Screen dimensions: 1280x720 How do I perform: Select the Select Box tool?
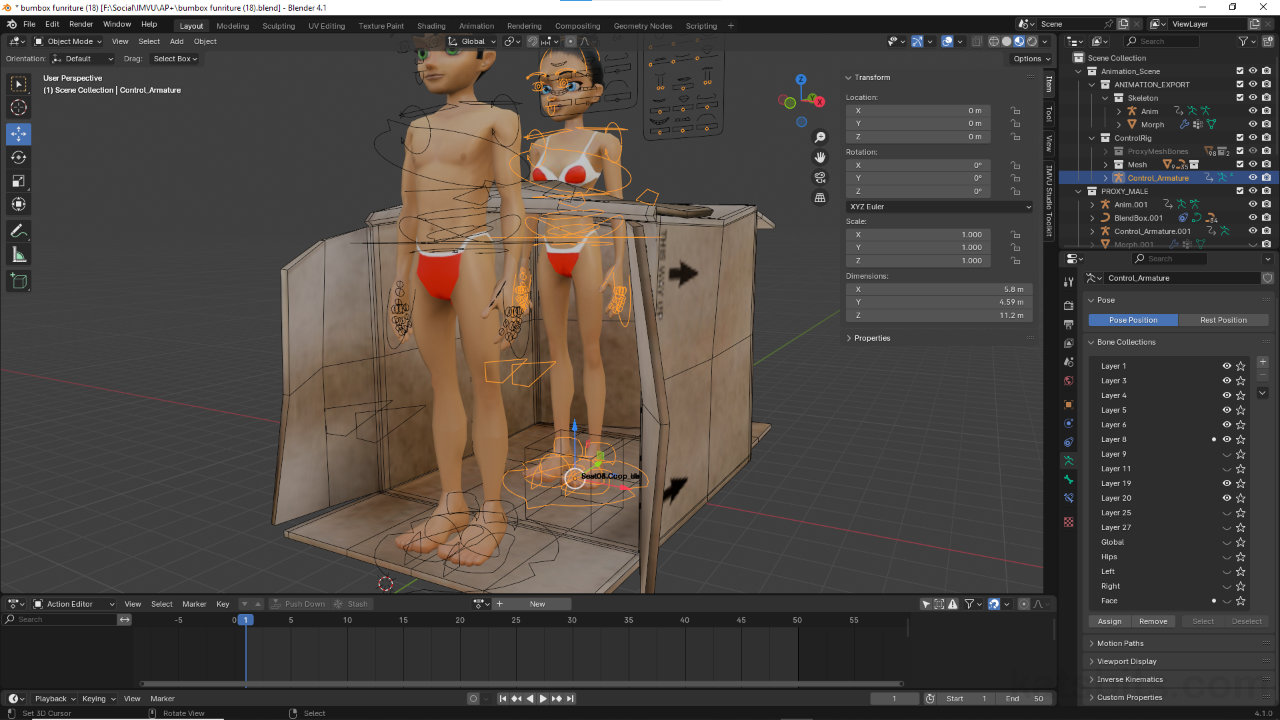[x=19, y=85]
